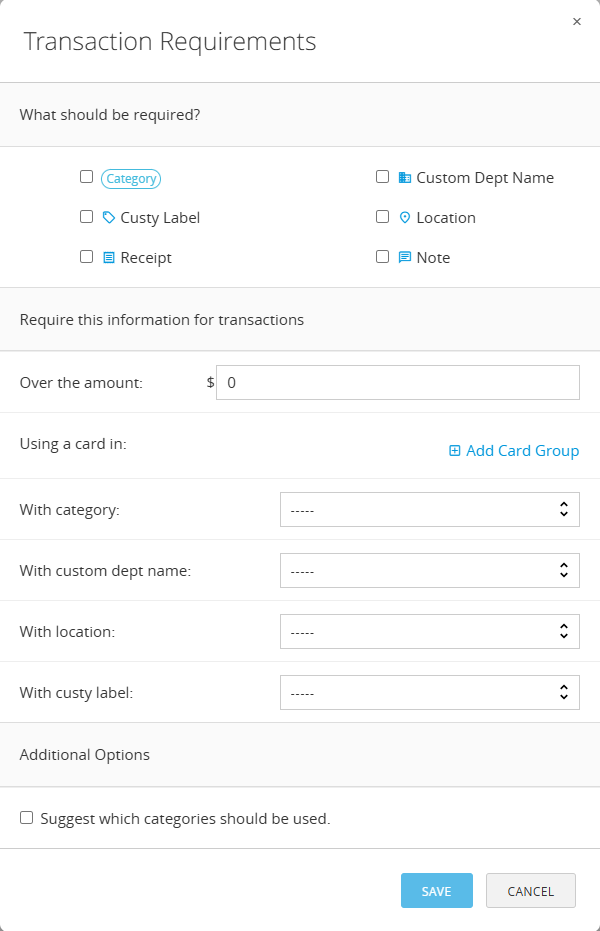Click the plus icon for Add Card Group

click(455, 451)
